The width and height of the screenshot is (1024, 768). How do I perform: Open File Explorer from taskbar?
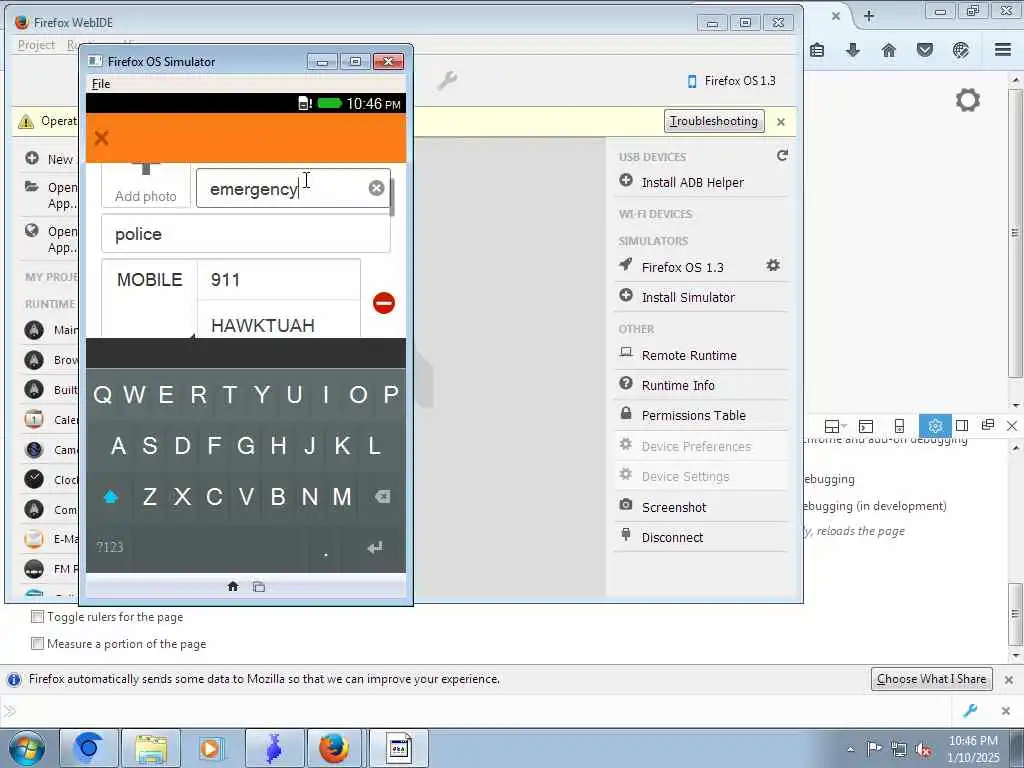pos(151,748)
